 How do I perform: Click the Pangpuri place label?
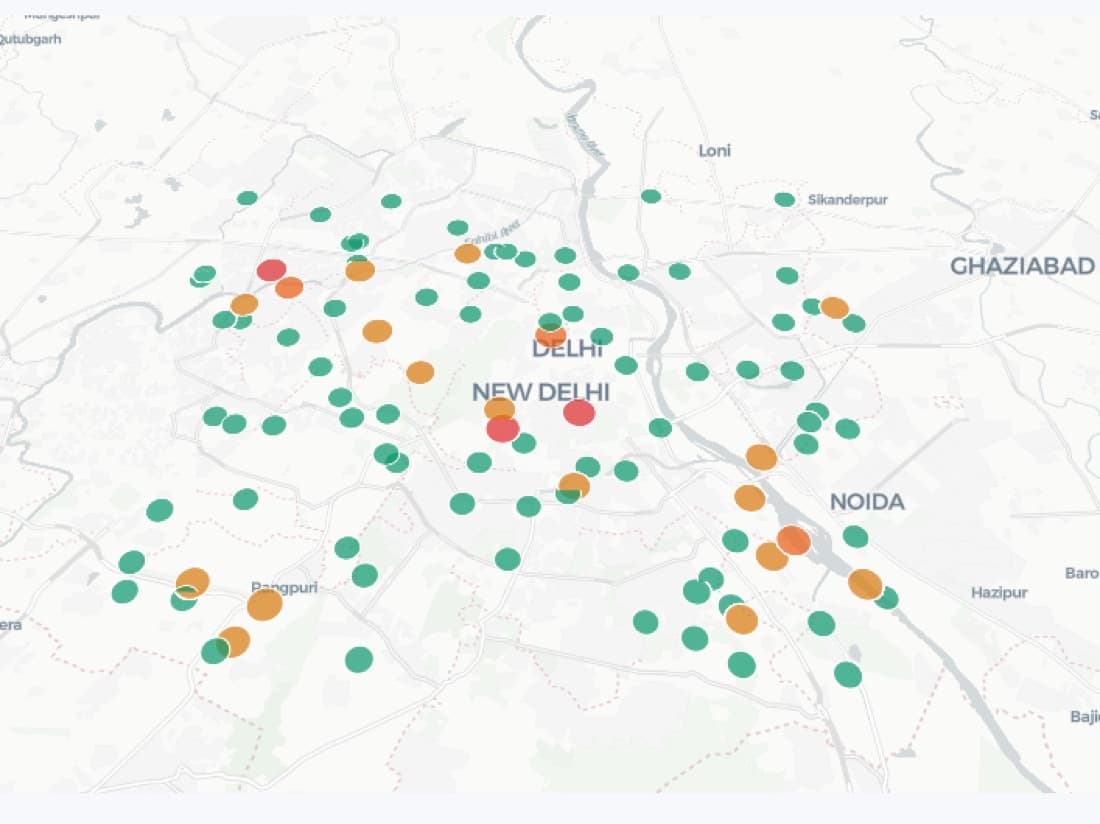point(284,588)
